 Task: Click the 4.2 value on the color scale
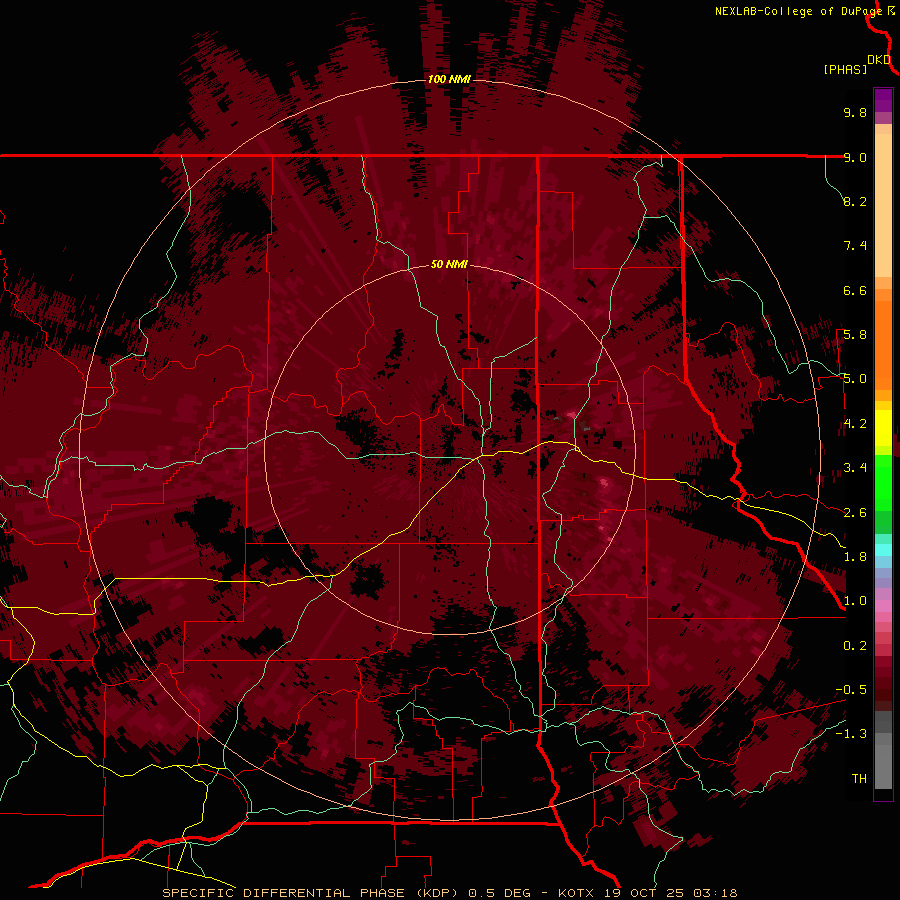click(x=855, y=424)
